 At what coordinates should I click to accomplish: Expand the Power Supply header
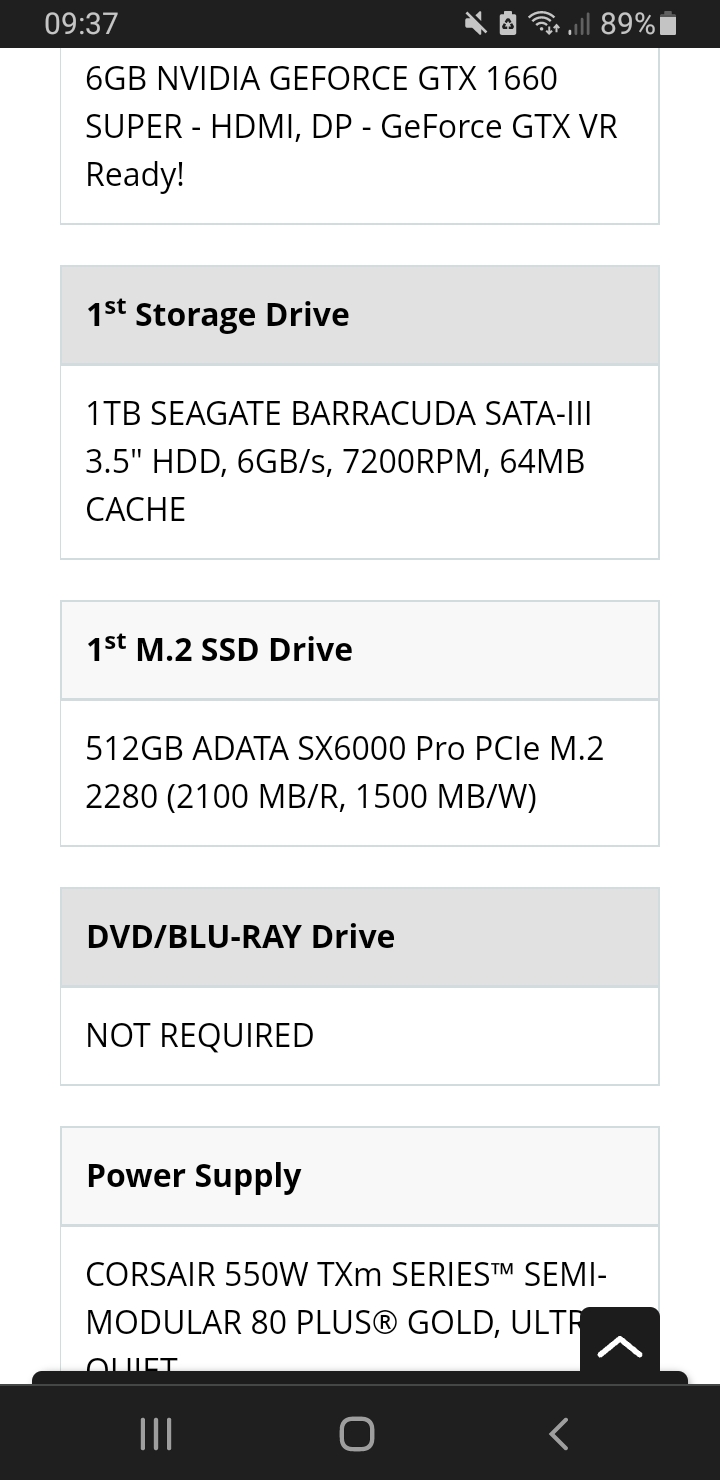tap(360, 1176)
